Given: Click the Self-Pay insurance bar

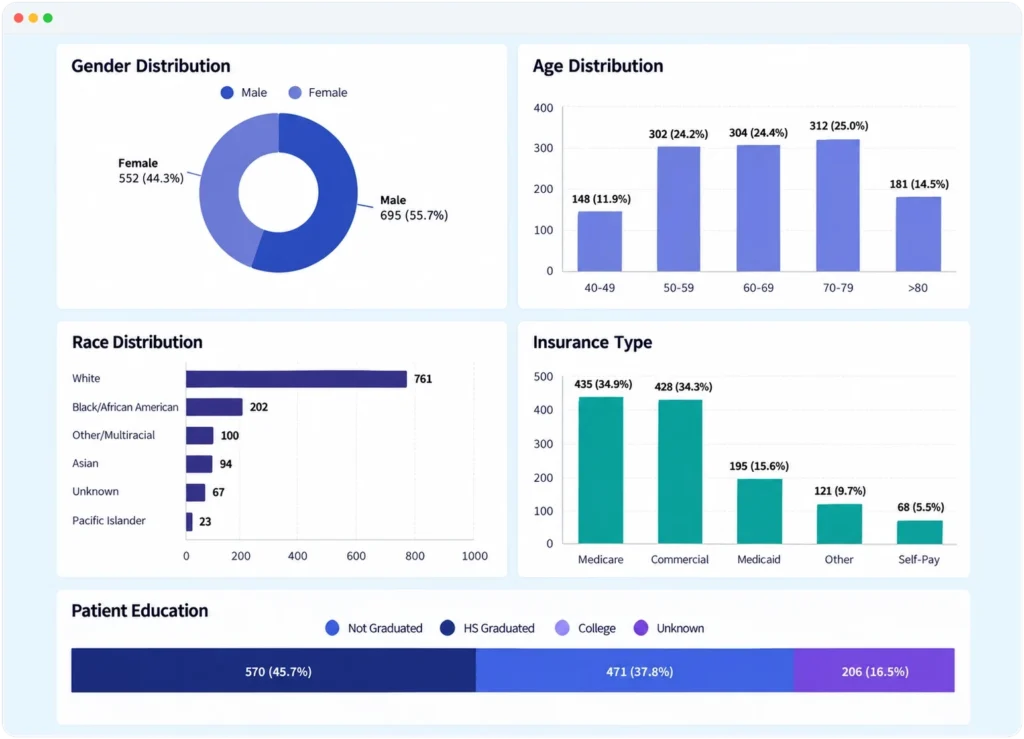Looking at the screenshot, I should (920, 532).
